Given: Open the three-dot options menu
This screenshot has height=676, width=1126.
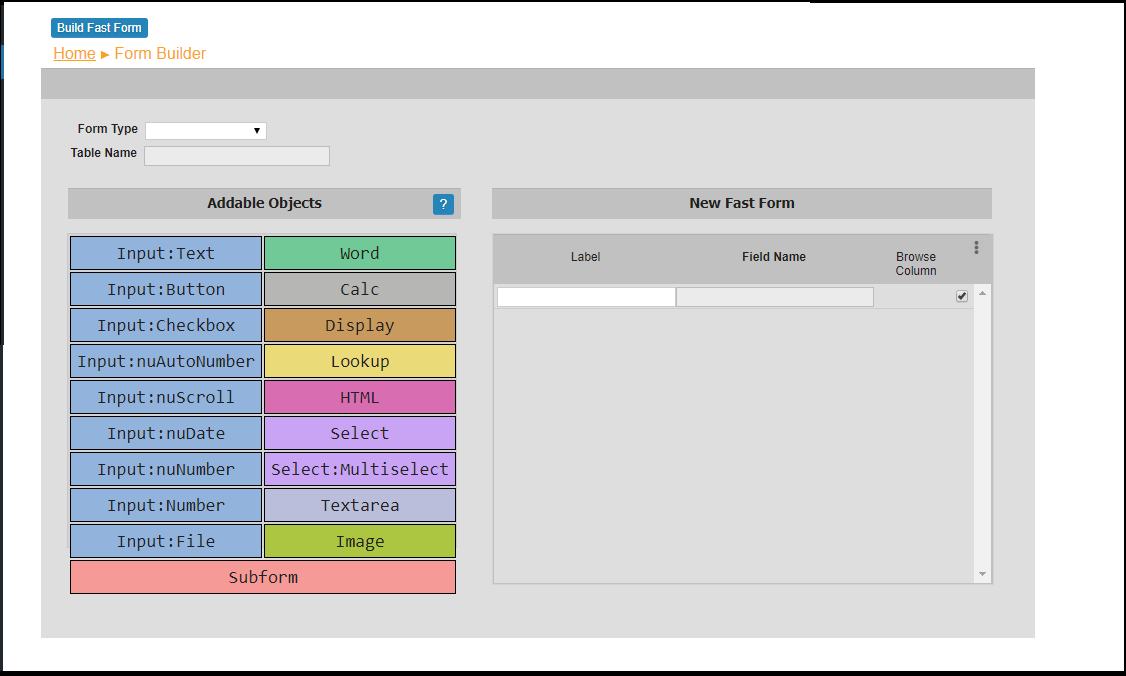Looking at the screenshot, I should coord(976,247).
